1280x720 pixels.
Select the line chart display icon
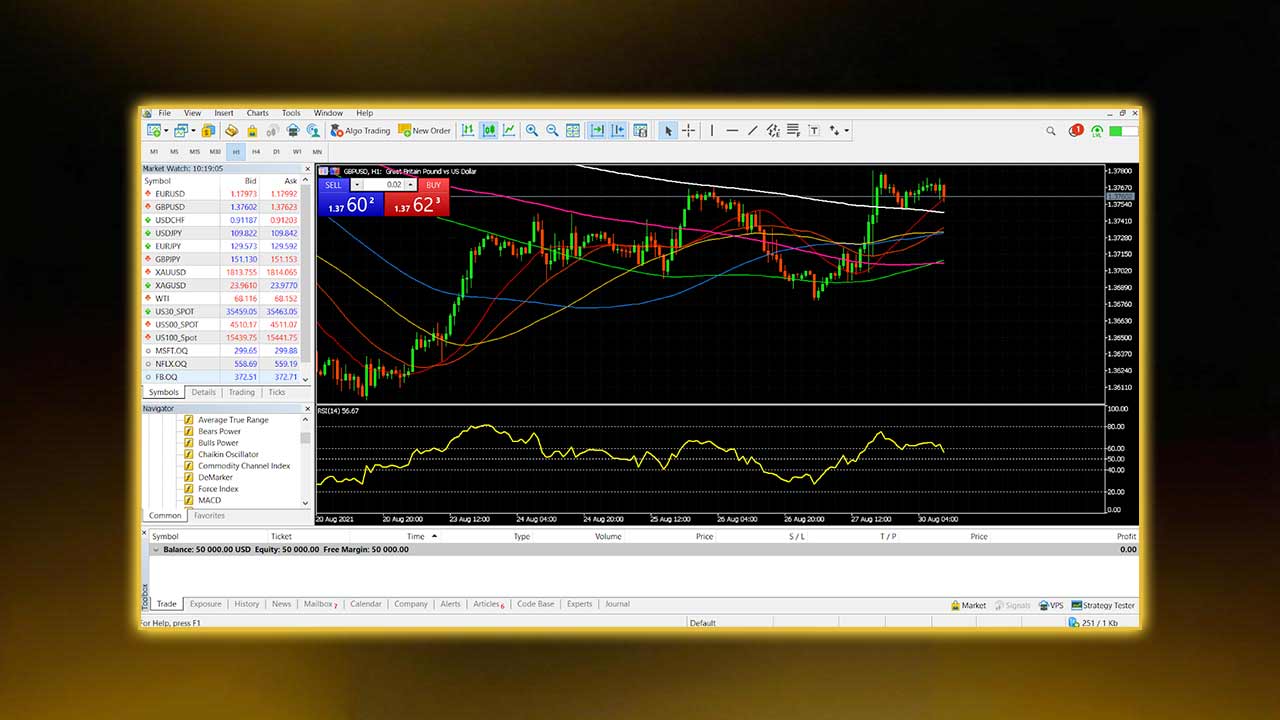(x=510, y=131)
